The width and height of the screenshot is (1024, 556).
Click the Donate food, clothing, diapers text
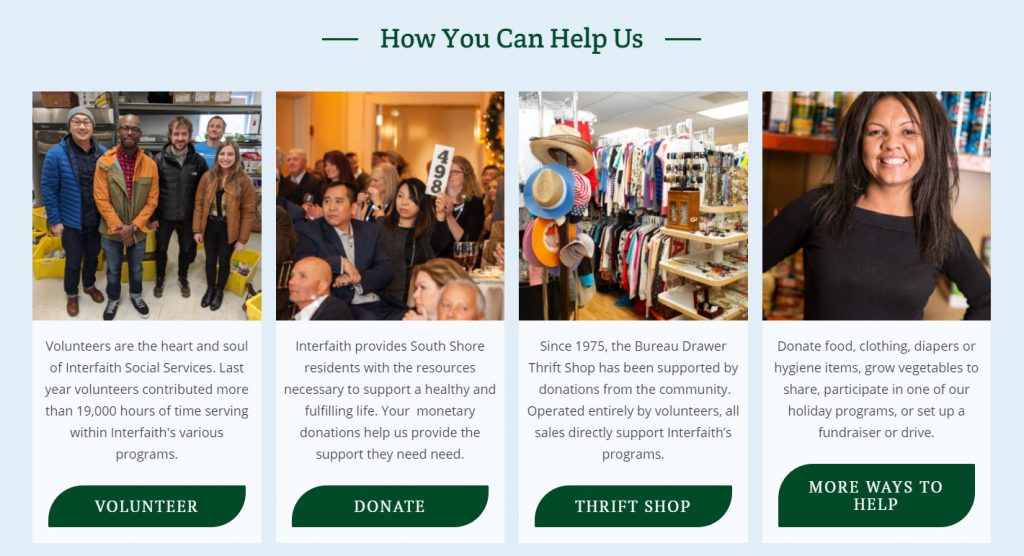point(876,389)
